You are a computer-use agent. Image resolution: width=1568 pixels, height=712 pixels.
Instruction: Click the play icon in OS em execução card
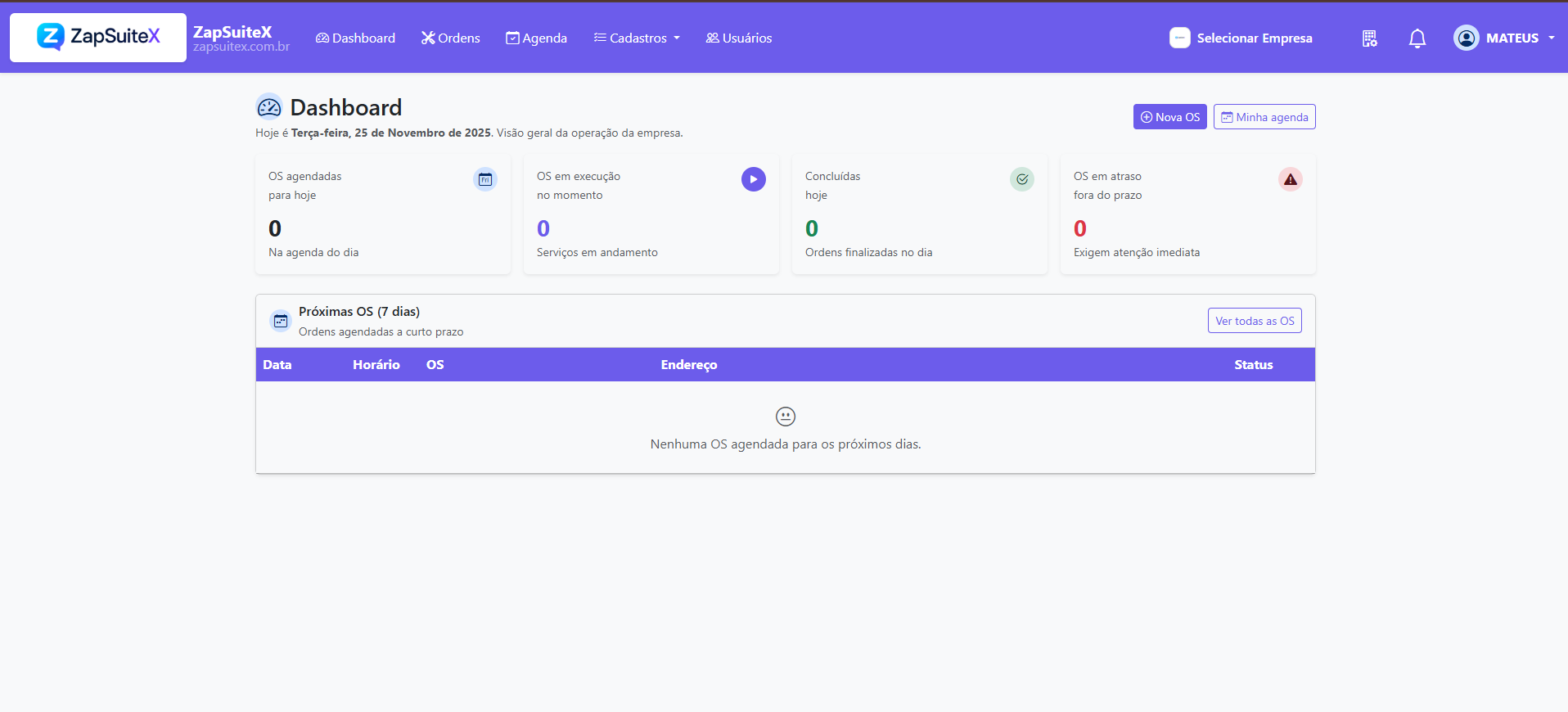(x=754, y=179)
